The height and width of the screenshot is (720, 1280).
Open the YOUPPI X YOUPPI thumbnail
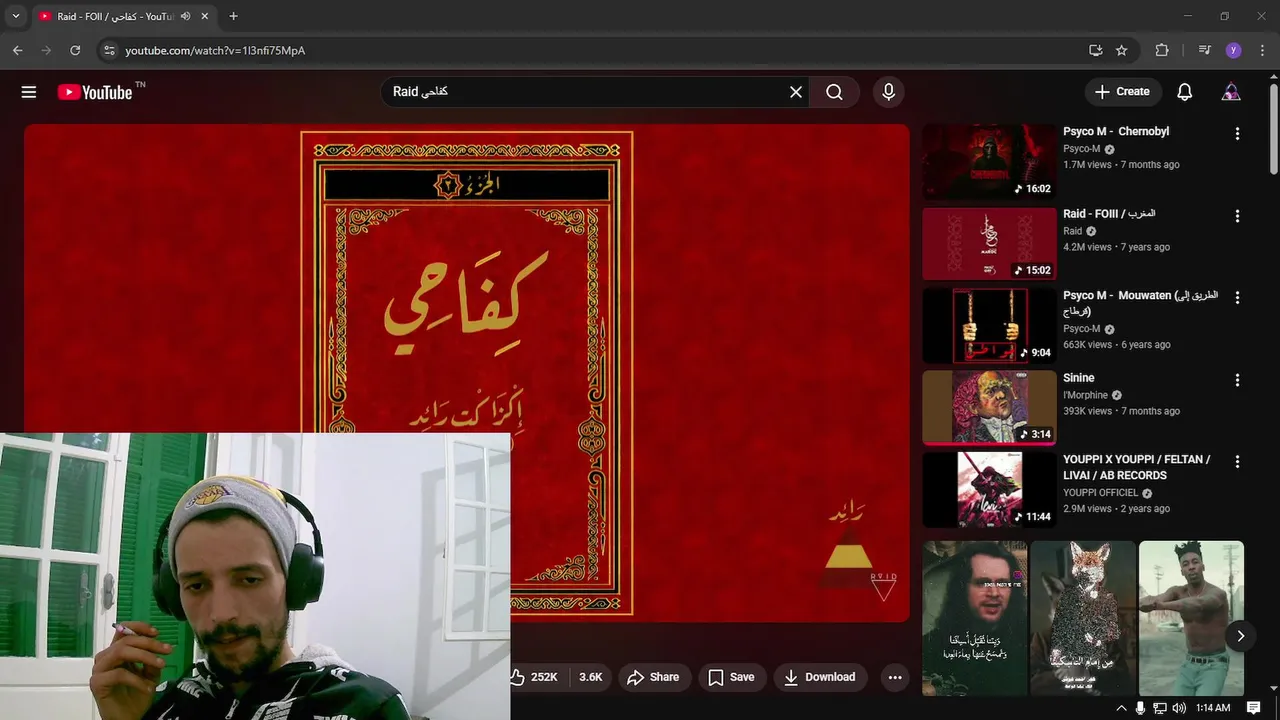[x=989, y=489]
